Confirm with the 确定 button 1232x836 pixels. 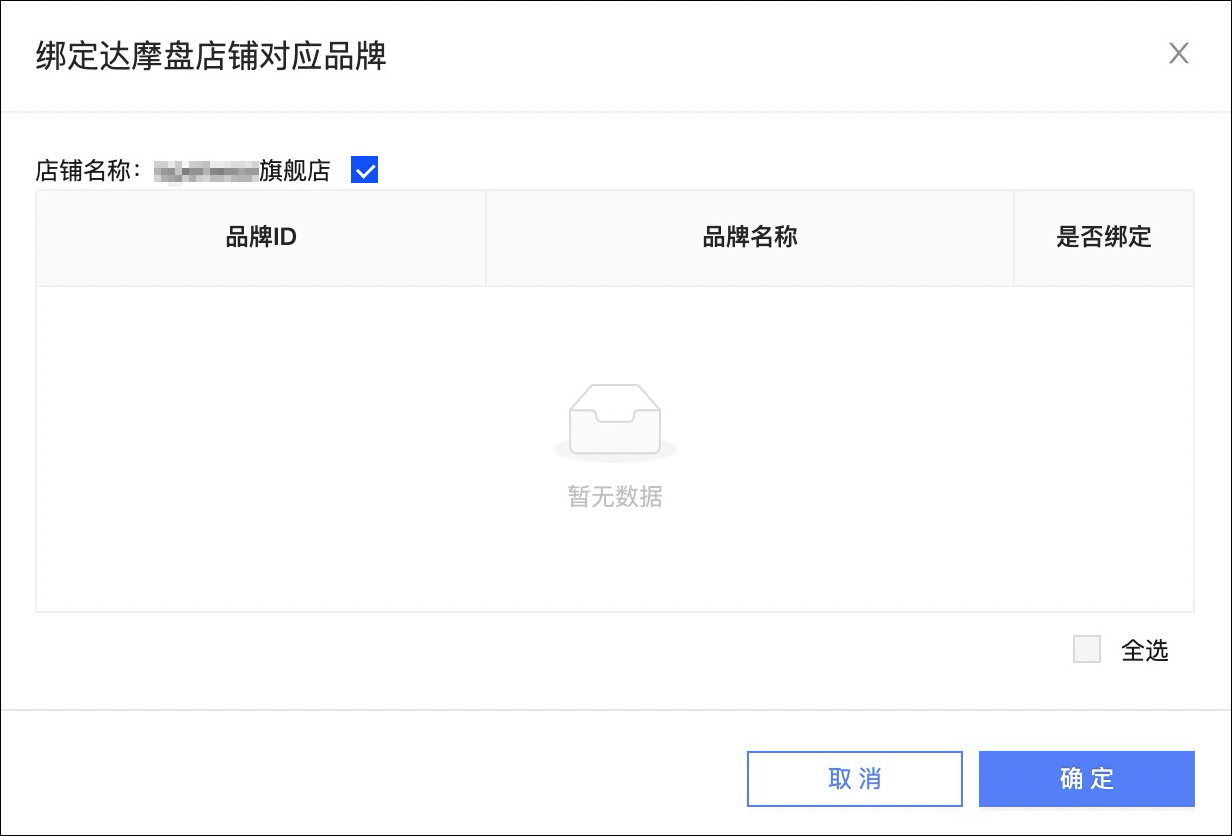click(x=1087, y=779)
